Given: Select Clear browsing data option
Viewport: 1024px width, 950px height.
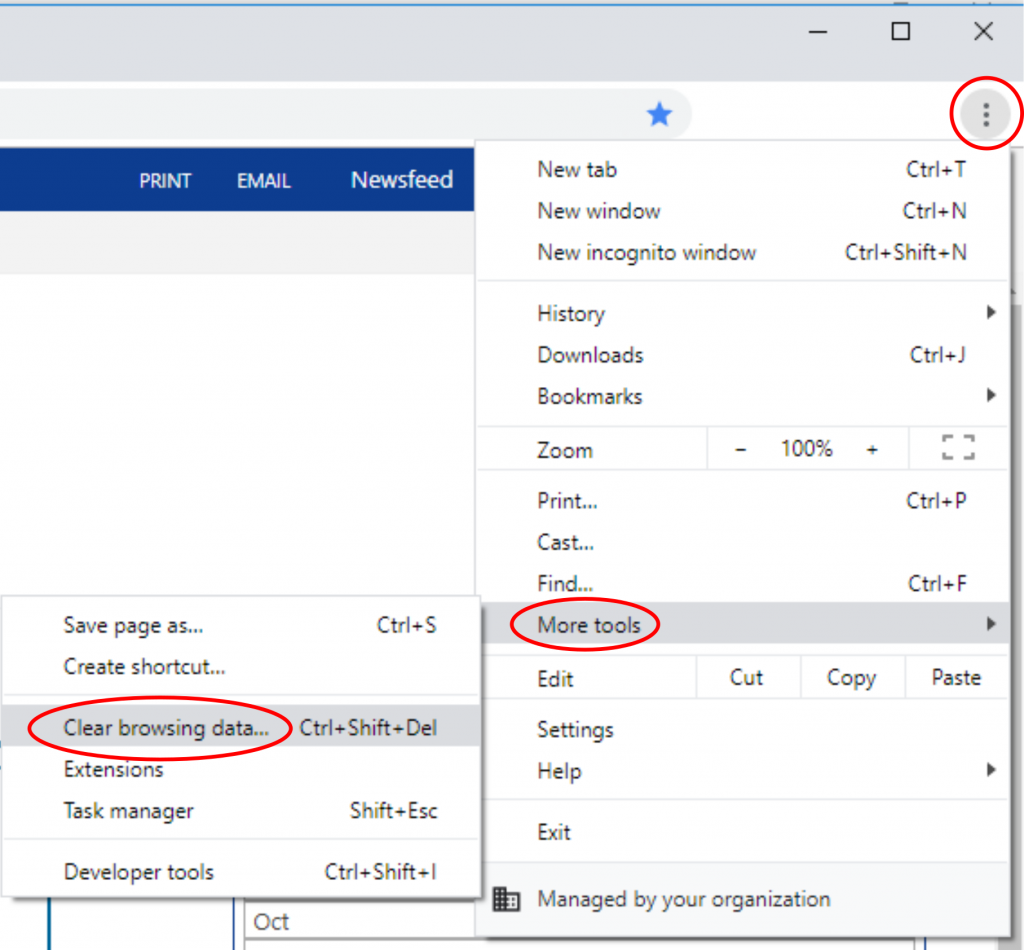Looking at the screenshot, I should coord(166,728).
